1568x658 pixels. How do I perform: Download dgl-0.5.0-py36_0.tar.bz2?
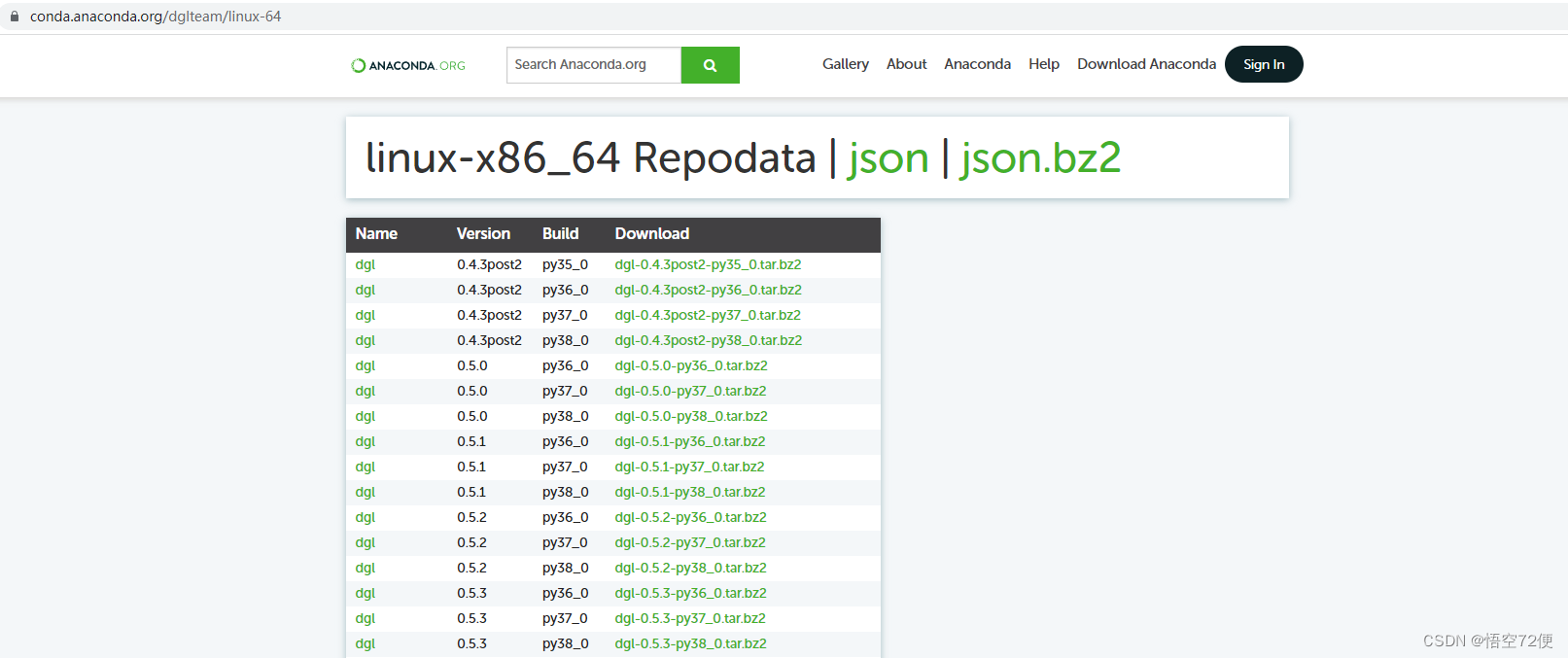[x=691, y=365]
